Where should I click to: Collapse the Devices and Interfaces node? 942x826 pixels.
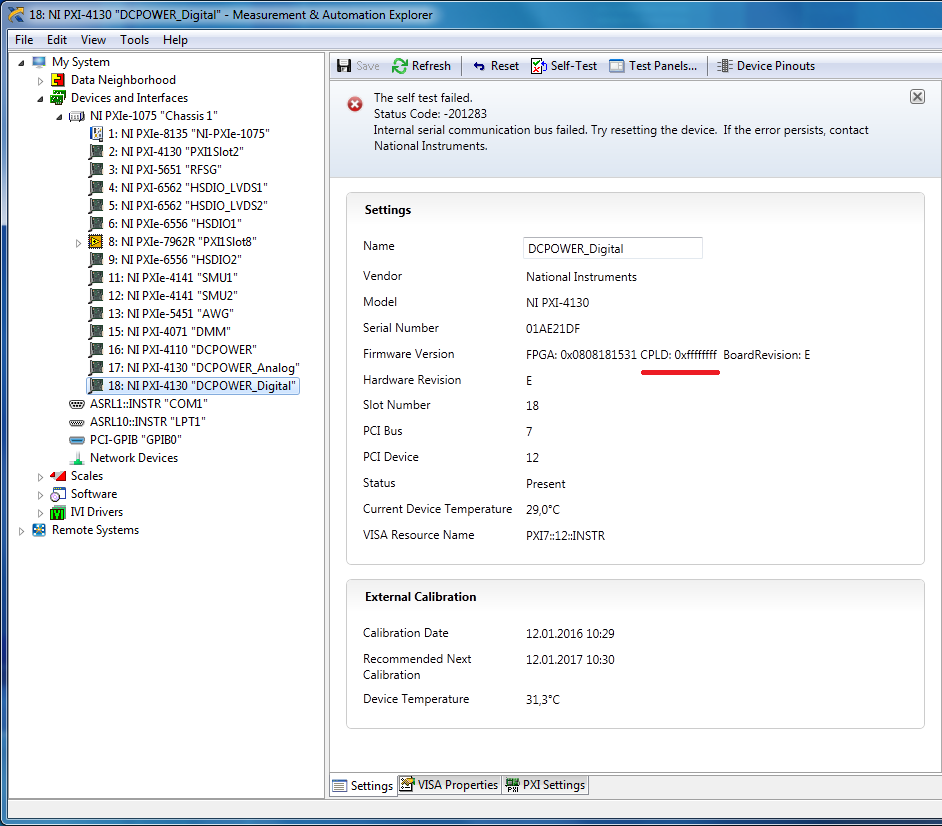tap(40, 99)
